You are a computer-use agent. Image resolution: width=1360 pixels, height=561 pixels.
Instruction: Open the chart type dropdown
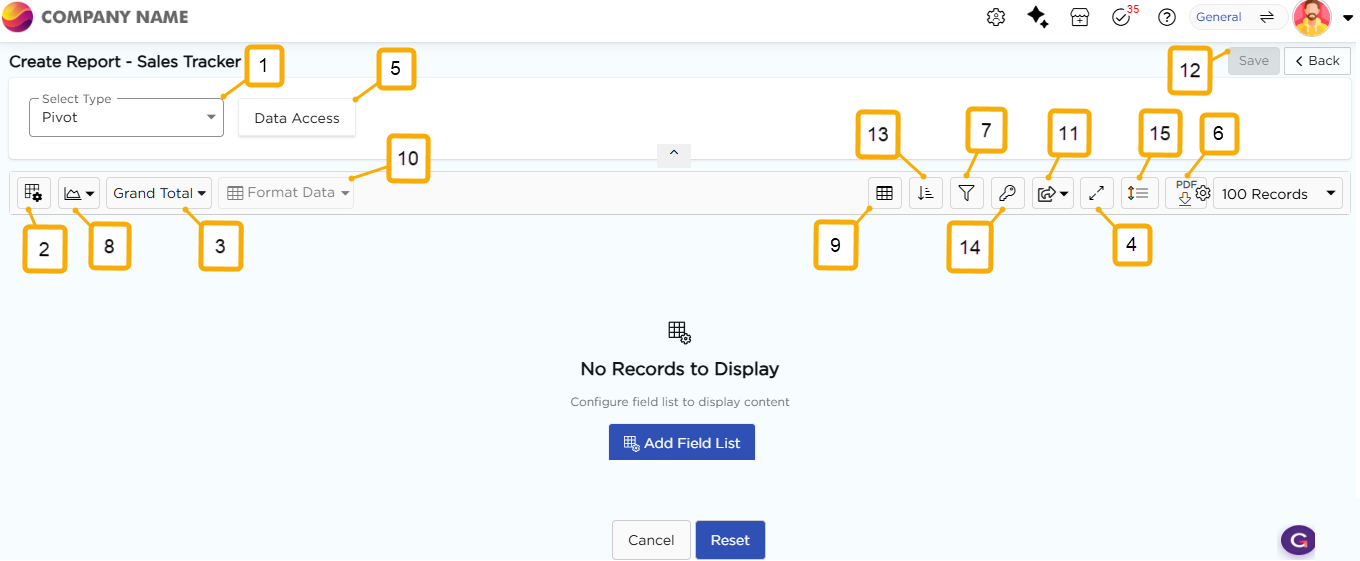tap(79, 193)
